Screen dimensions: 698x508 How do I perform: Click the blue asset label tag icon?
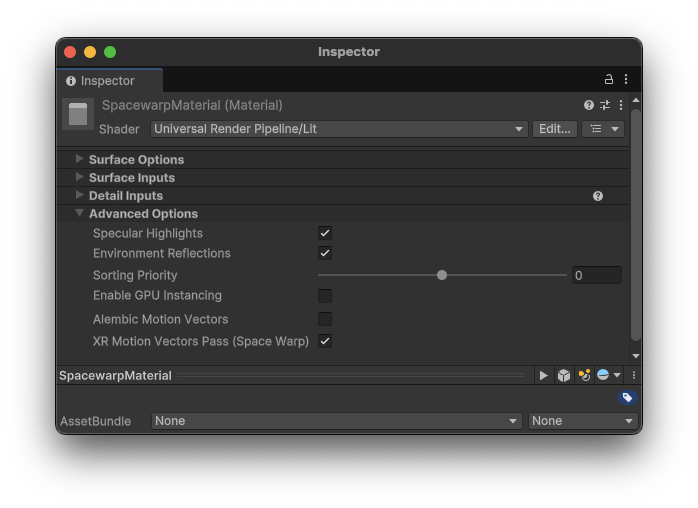pos(627,398)
